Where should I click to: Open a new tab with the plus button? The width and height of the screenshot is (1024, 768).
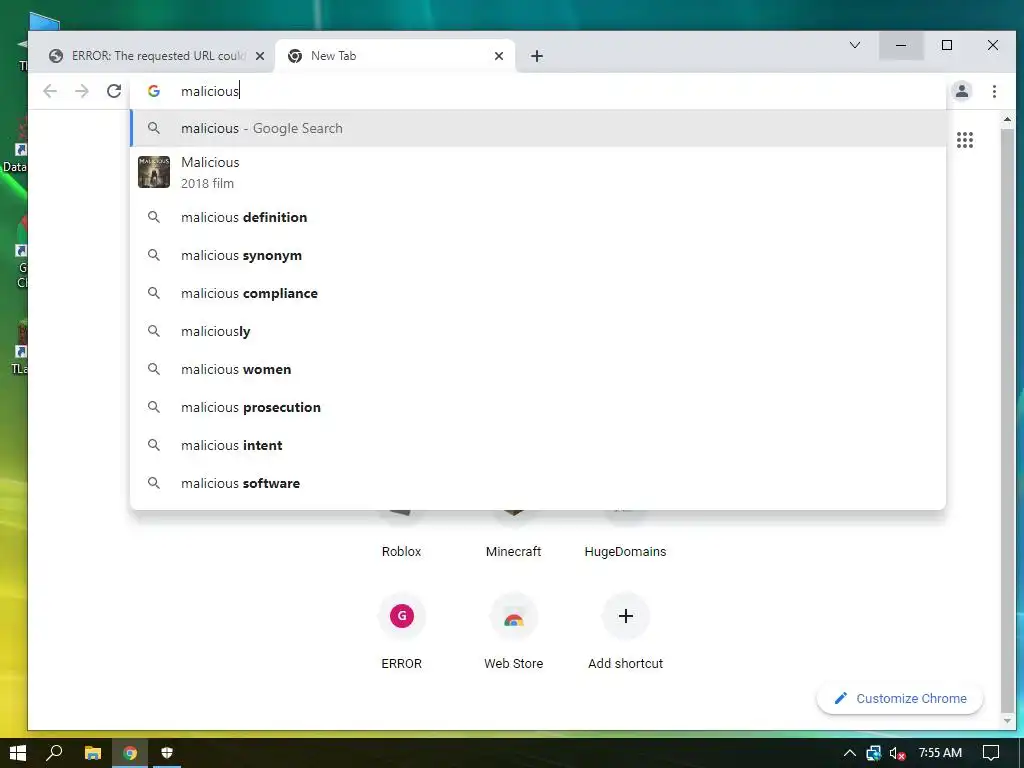click(x=537, y=56)
